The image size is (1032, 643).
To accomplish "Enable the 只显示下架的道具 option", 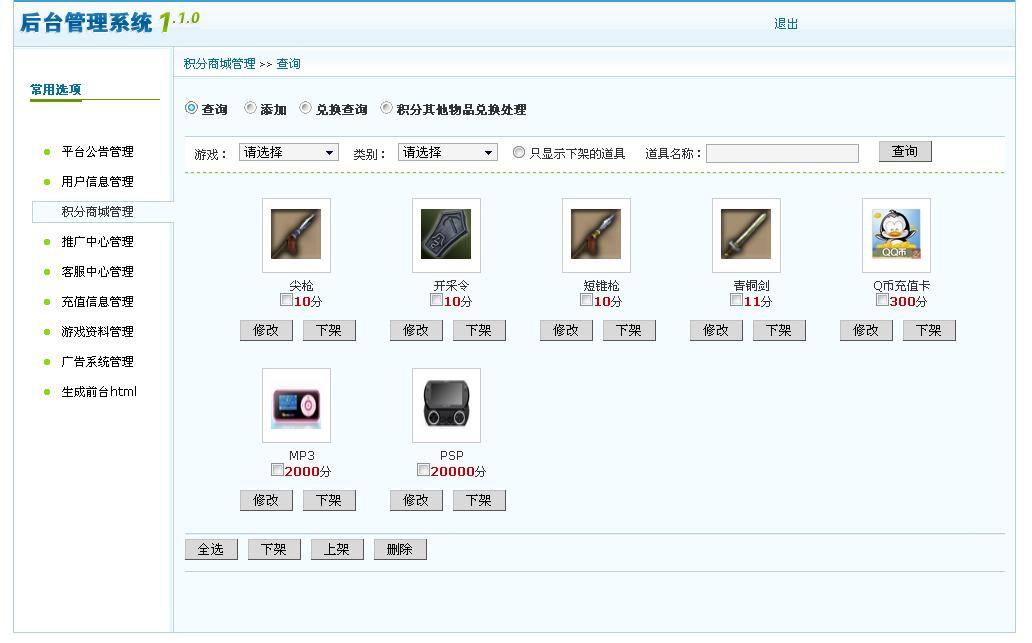I will tap(516, 151).
